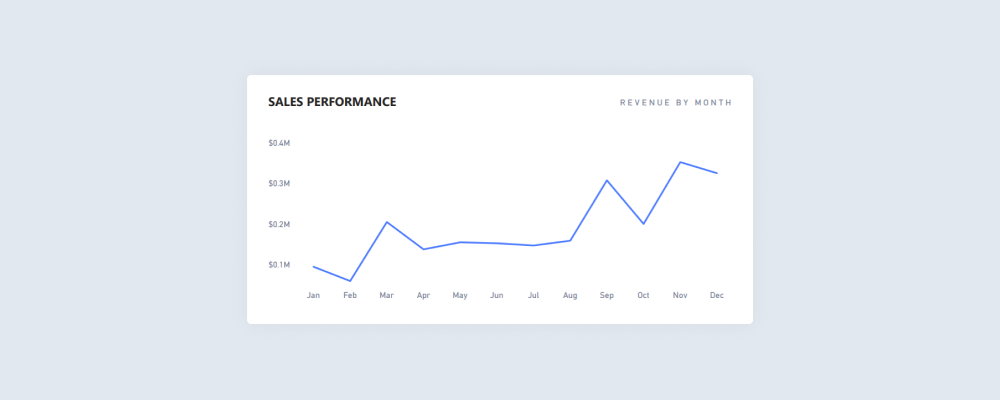Click the February low point on the line
The width and height of the screenshot is (1000, 400).
pos(350,281)
